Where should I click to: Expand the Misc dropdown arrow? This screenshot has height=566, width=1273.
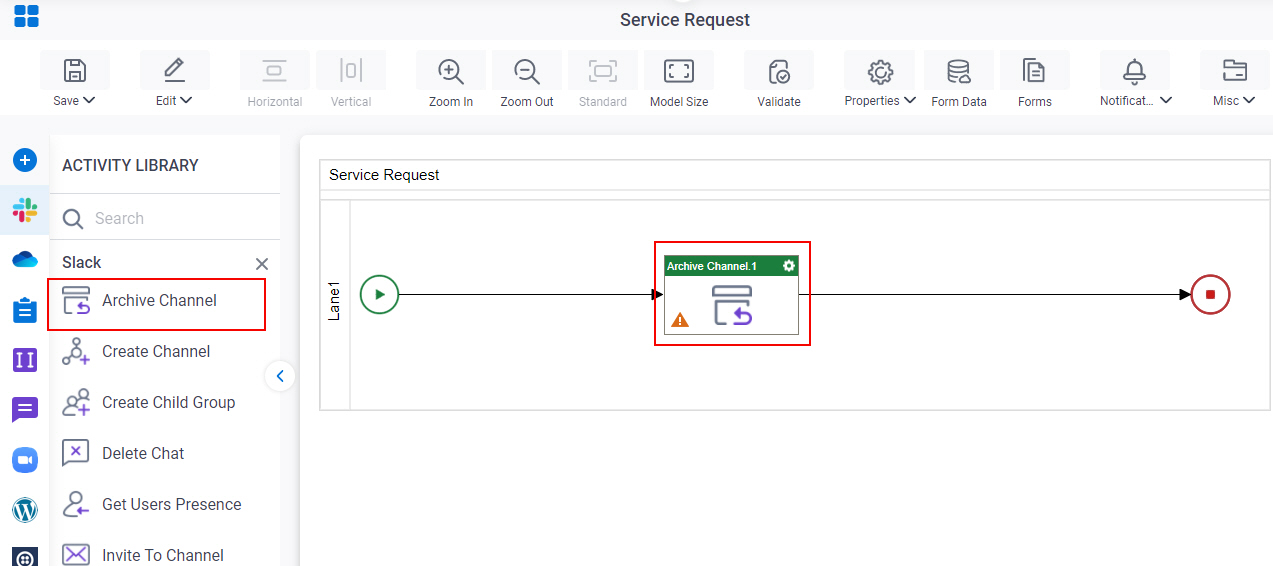point(1249,100)
